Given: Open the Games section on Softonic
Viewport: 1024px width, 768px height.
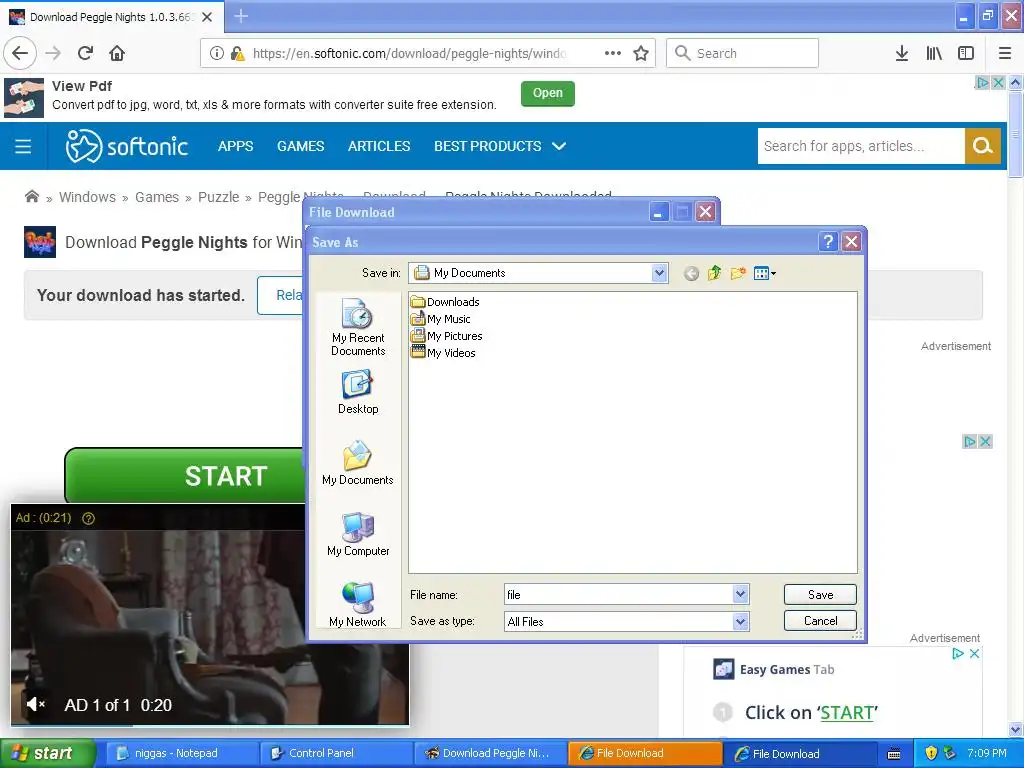Looking at the screenshot, I should coord(300,146).
